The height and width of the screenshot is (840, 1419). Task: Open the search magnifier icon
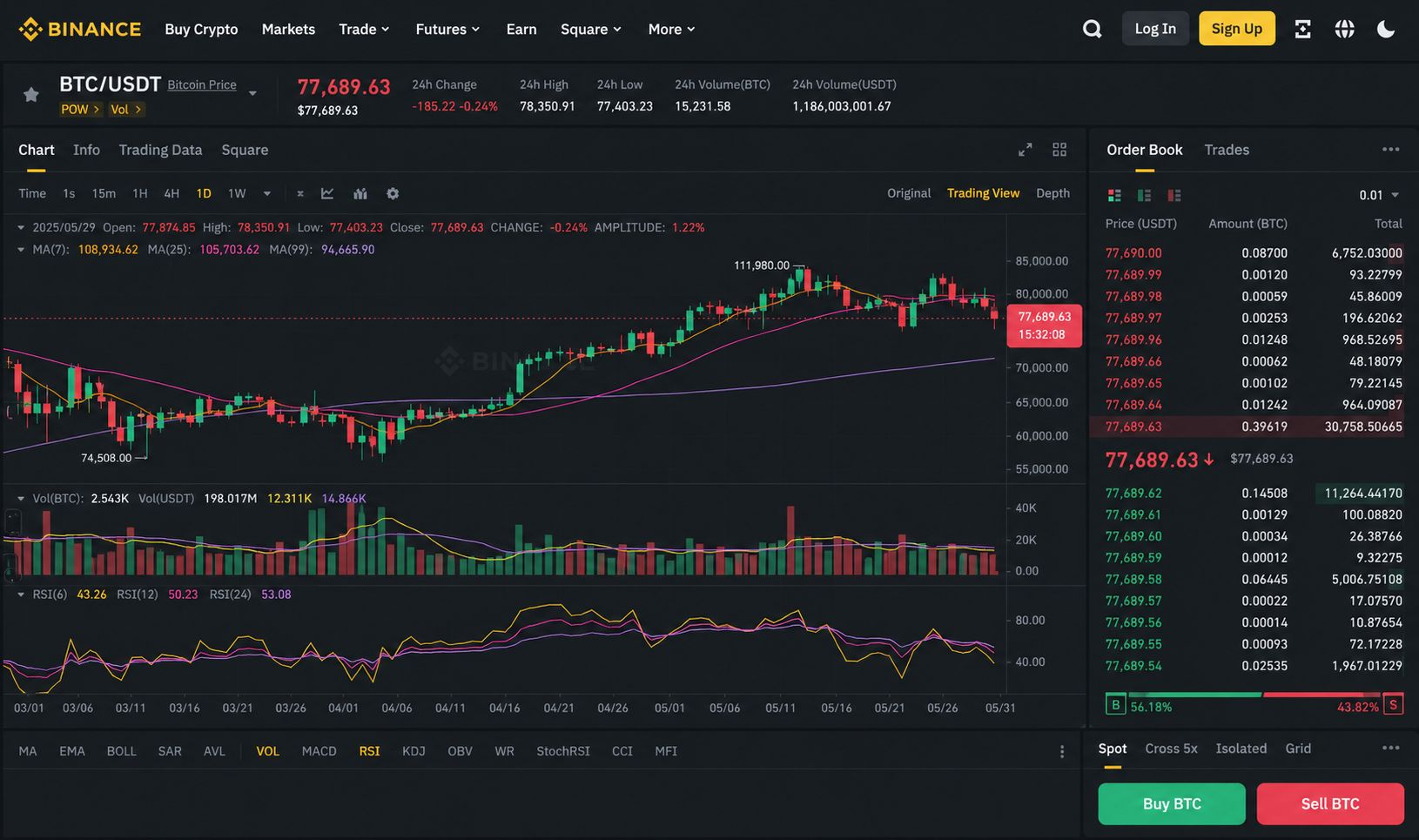click(1092, 29)
